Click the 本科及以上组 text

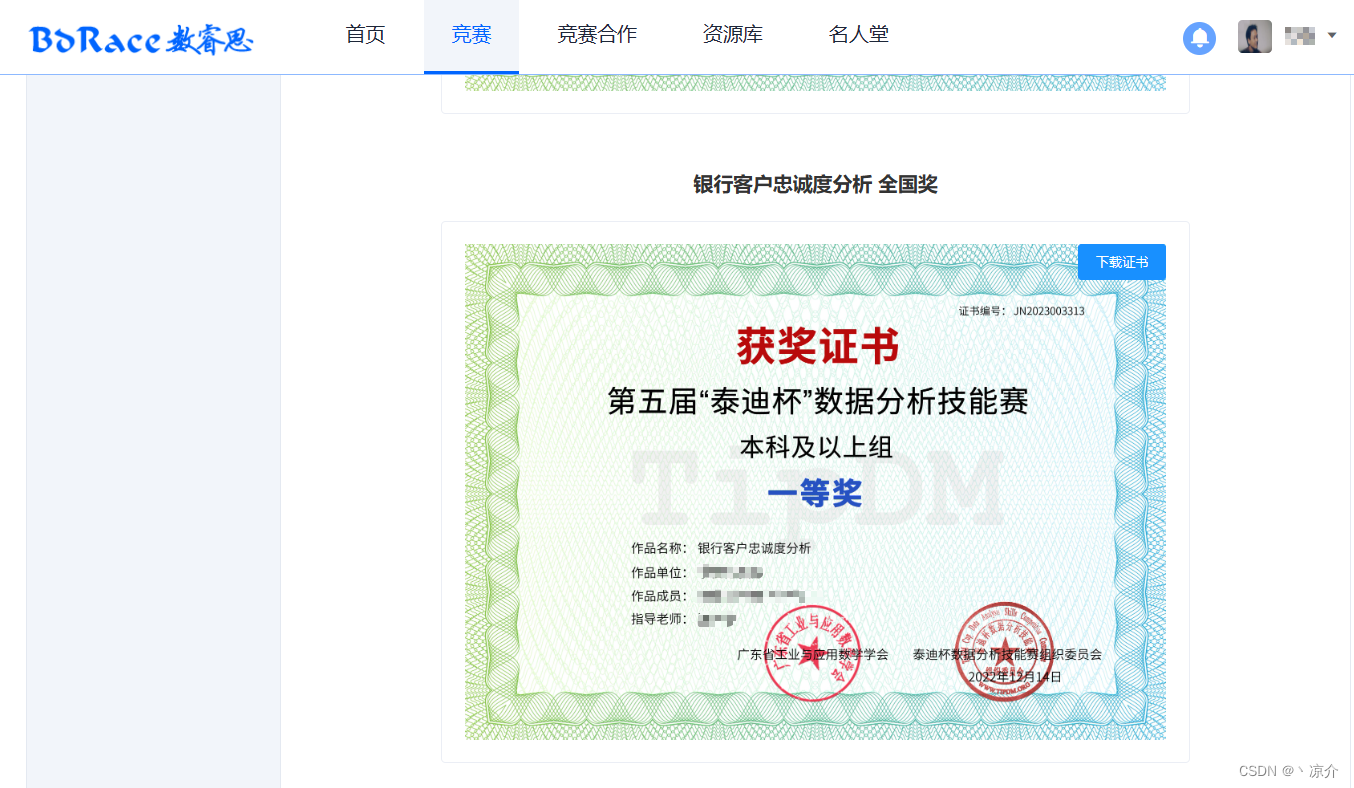(816, 445)
